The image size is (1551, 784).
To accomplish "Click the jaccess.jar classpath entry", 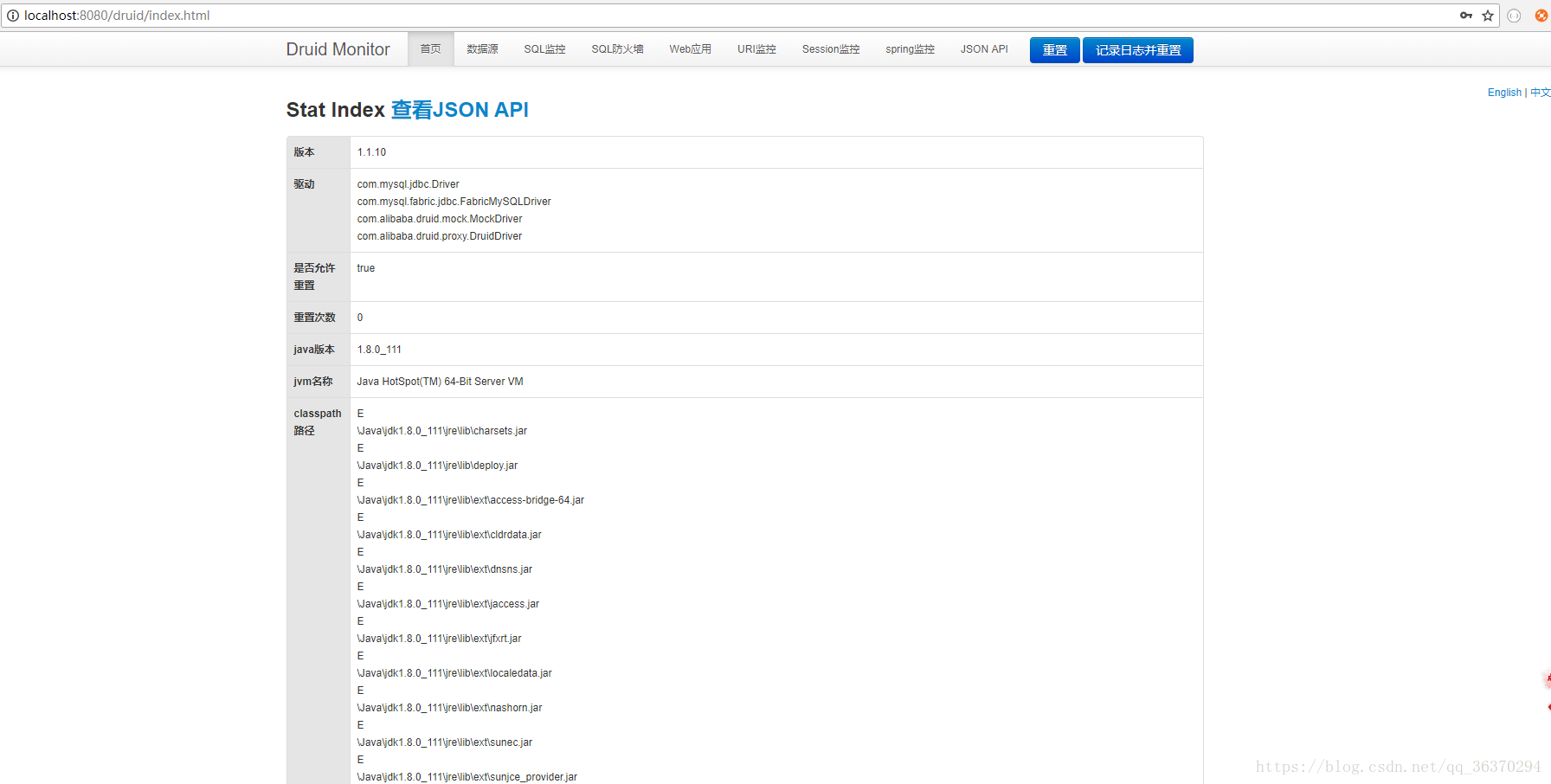I will click(x=447, y=604).
